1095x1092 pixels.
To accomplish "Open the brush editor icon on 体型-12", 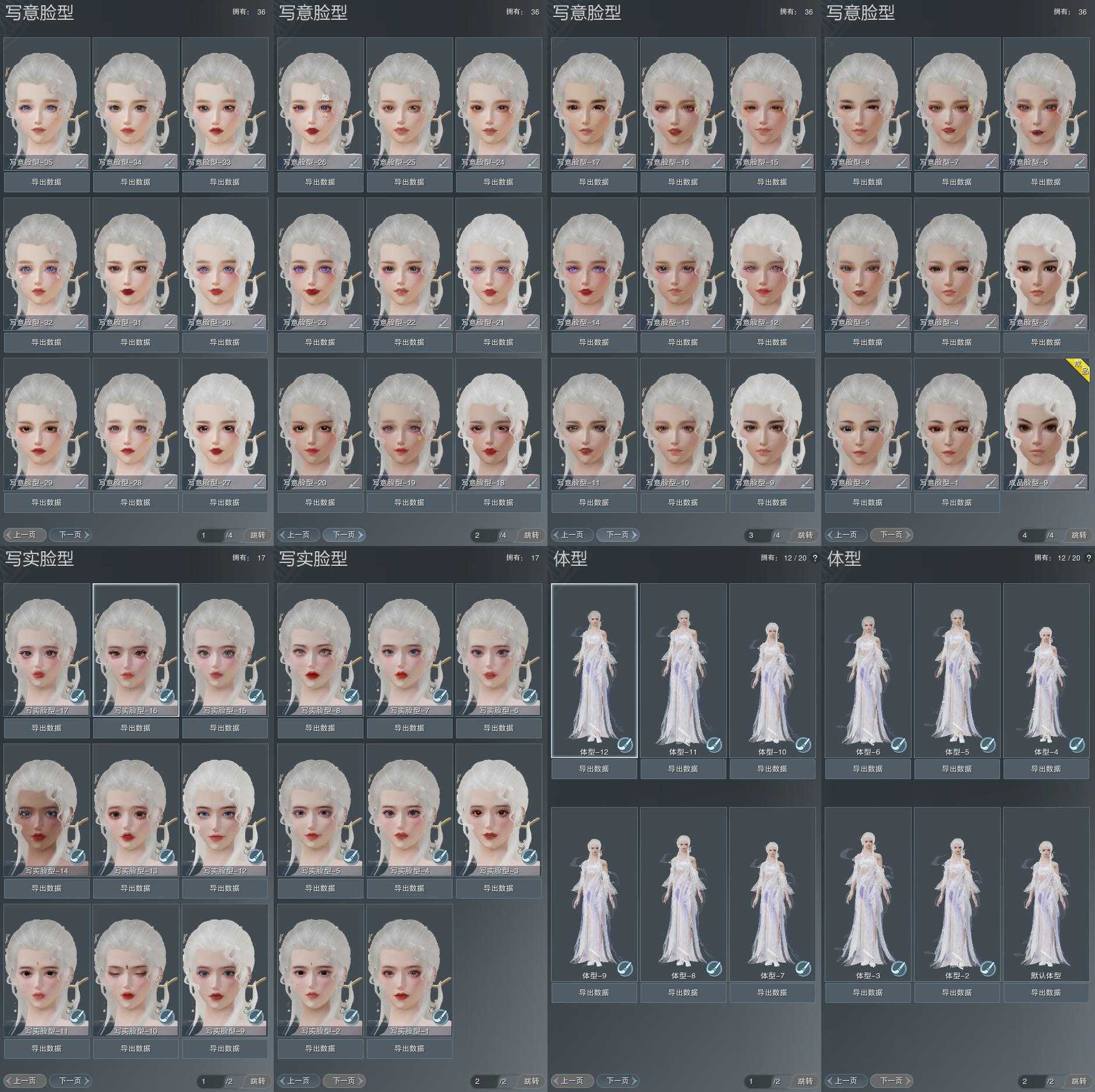I will point(625,744).
